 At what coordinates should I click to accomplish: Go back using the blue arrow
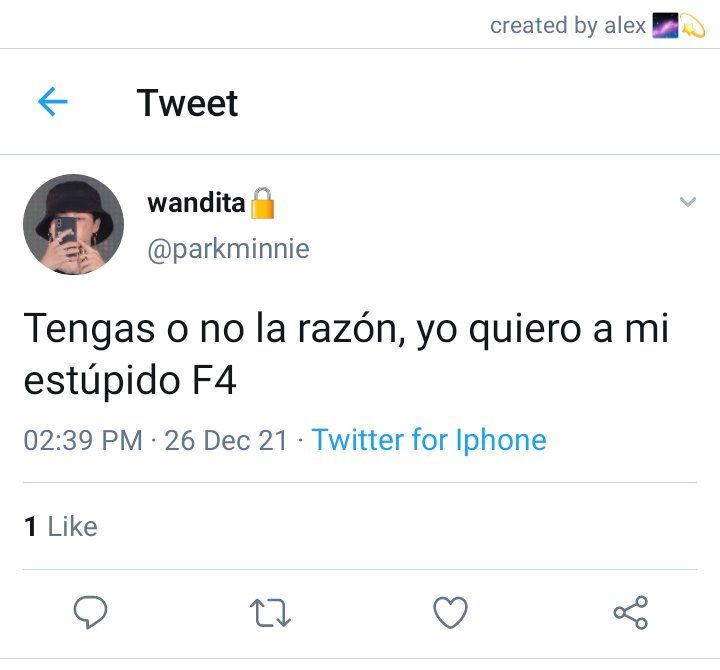click(53, 101)
